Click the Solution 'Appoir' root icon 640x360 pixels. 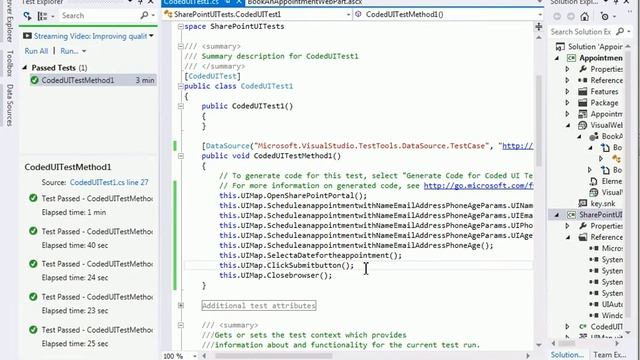[560, 47]
